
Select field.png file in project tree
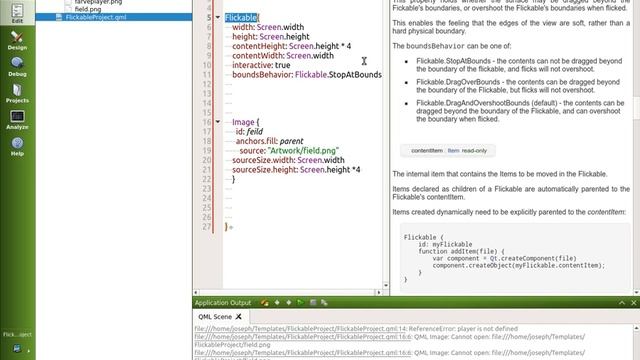[88, 9]
